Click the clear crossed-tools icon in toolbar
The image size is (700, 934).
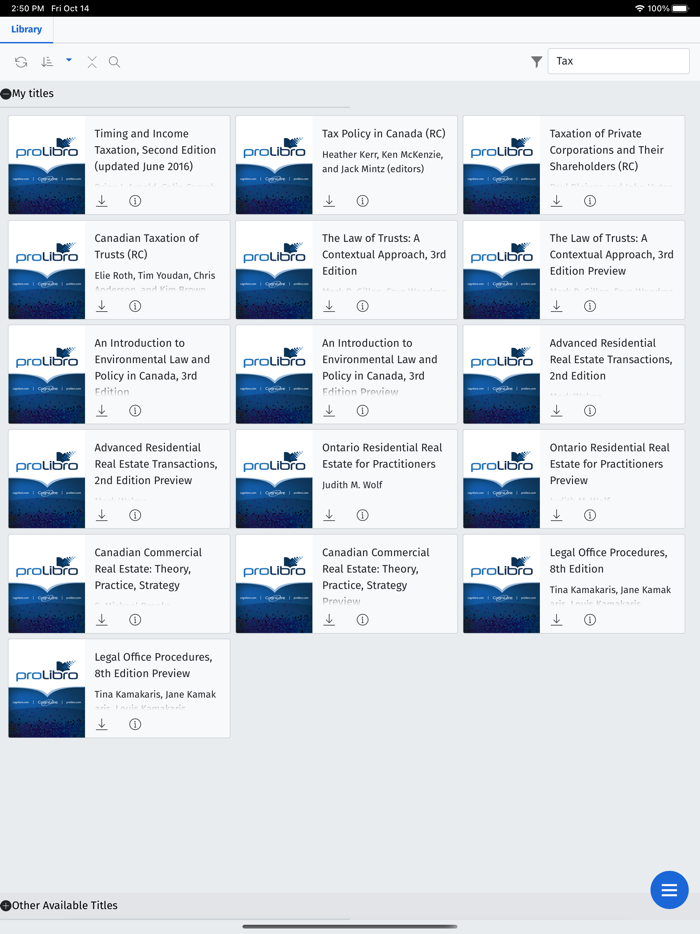[x=92, y=62]
